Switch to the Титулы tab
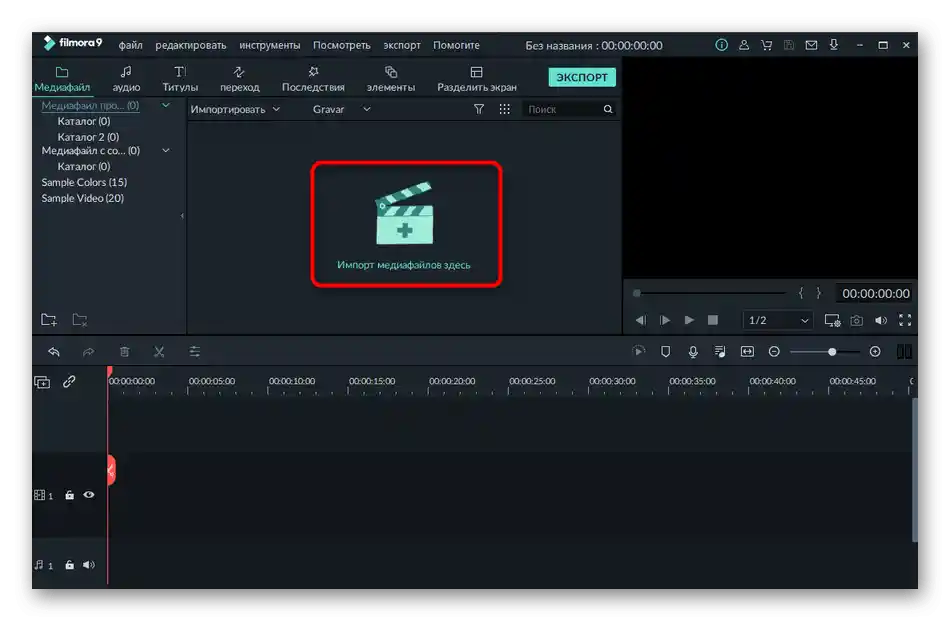Screen dimensions: 950x621 click(180, 79)
